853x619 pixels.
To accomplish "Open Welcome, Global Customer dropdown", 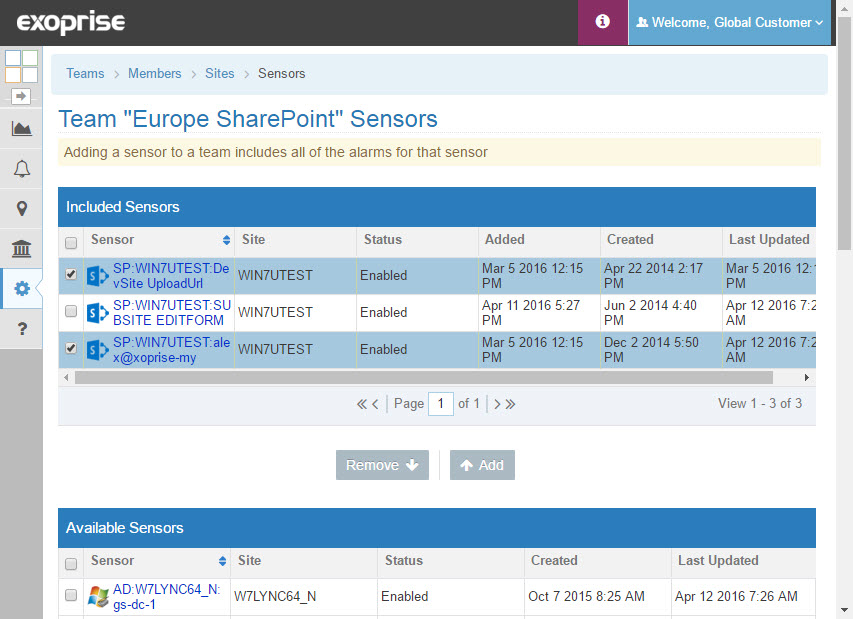I will (730, 22).
